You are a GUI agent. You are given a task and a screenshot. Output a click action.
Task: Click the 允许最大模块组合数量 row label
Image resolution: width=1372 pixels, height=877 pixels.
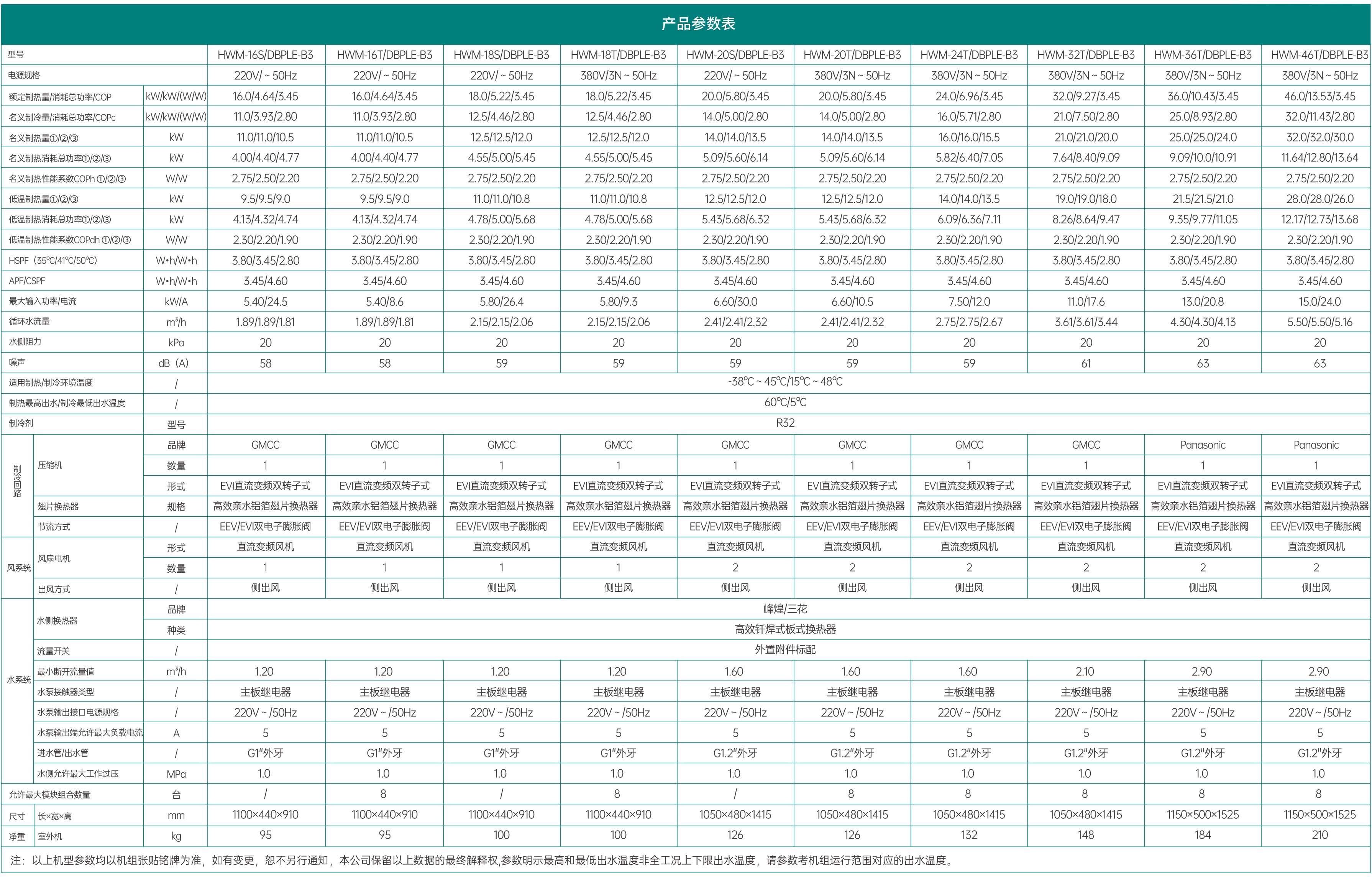49,794
